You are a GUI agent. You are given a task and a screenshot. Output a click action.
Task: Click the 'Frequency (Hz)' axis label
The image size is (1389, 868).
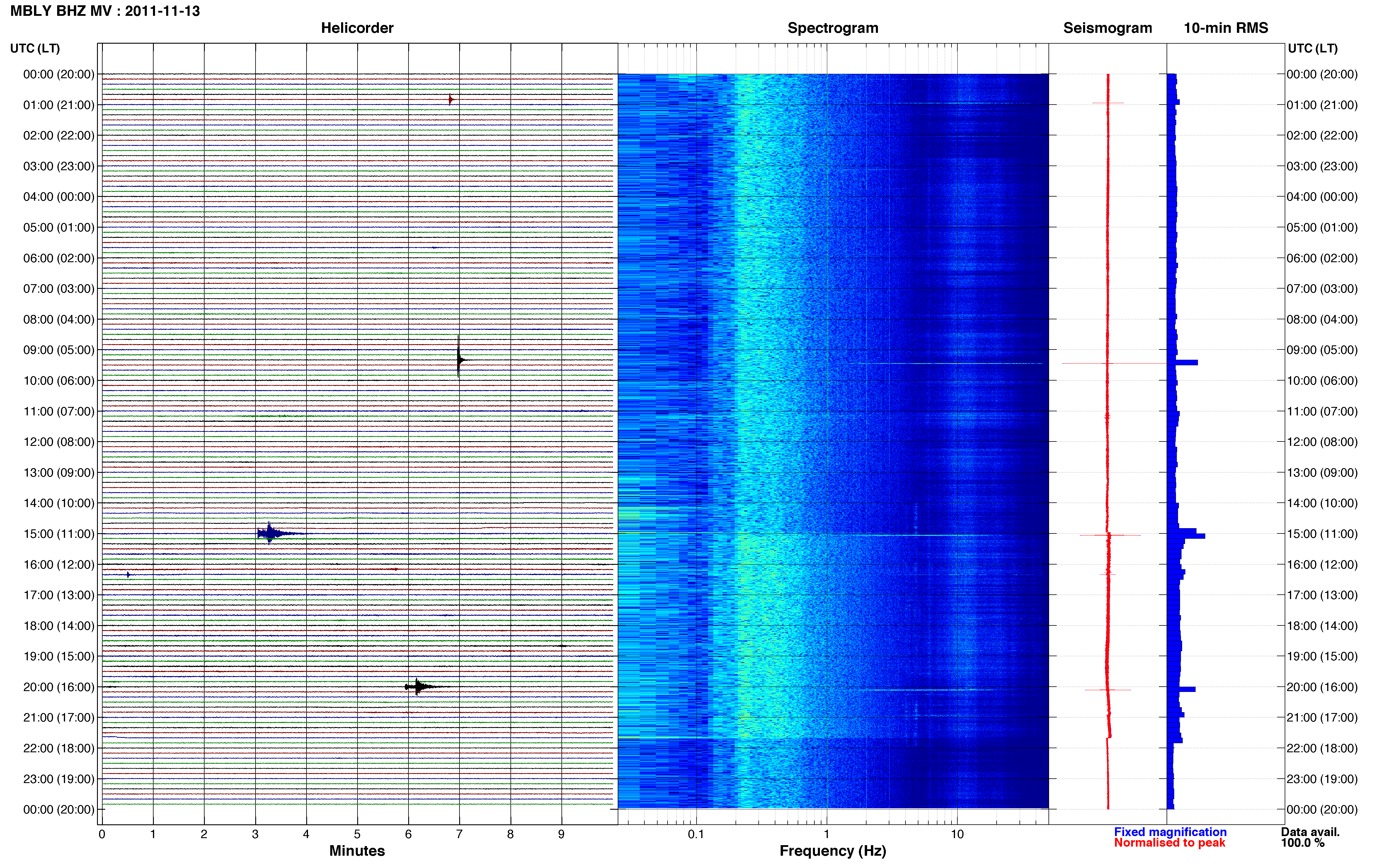833,851
